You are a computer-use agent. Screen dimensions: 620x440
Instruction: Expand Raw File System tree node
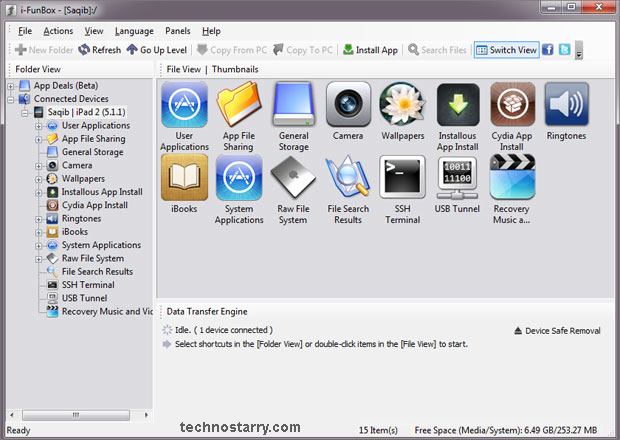coord(39,259)
